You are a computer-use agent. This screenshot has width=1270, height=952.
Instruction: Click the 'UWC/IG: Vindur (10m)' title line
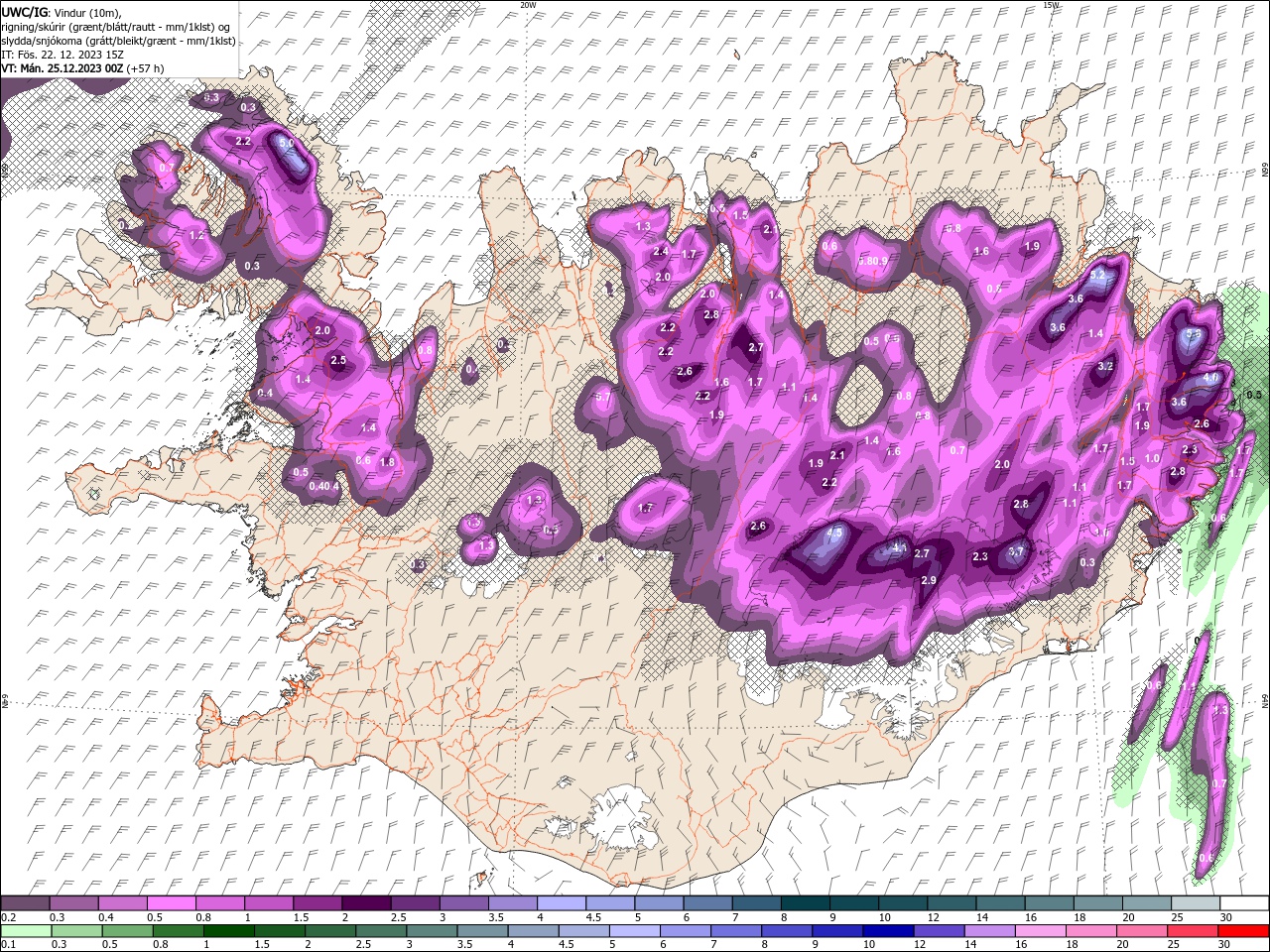tap(61, 12)
